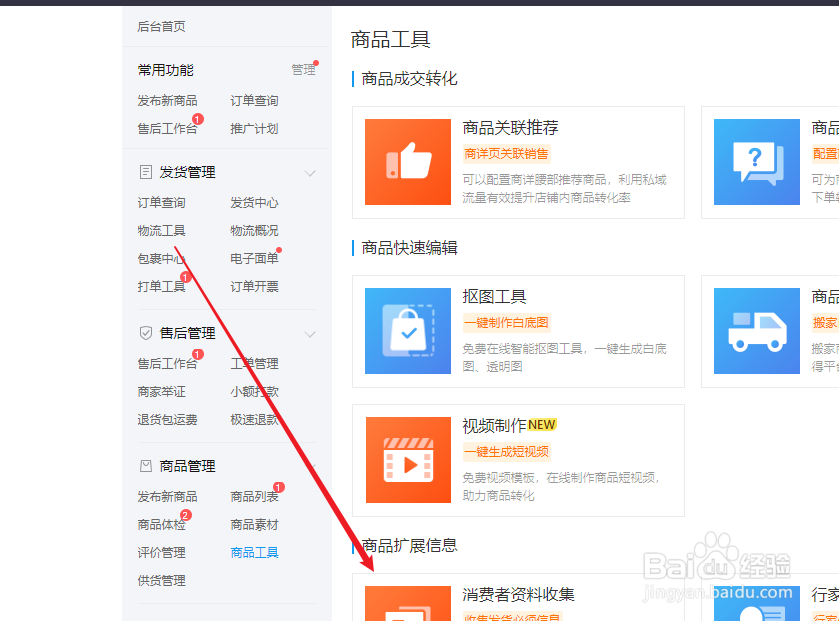The width and height of the screenshot is (839, 621).
Task: Click the 抠图工具 title
Action: click(x=494, y=296)
